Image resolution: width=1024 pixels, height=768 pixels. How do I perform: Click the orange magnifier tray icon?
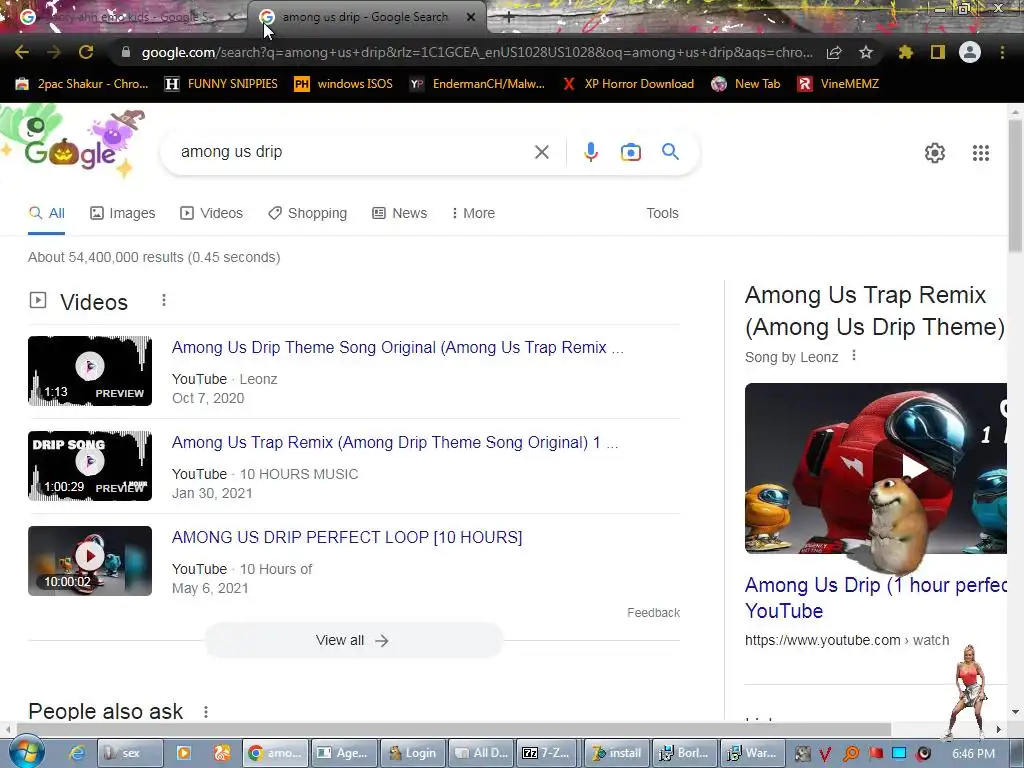(x=850, y=754)
